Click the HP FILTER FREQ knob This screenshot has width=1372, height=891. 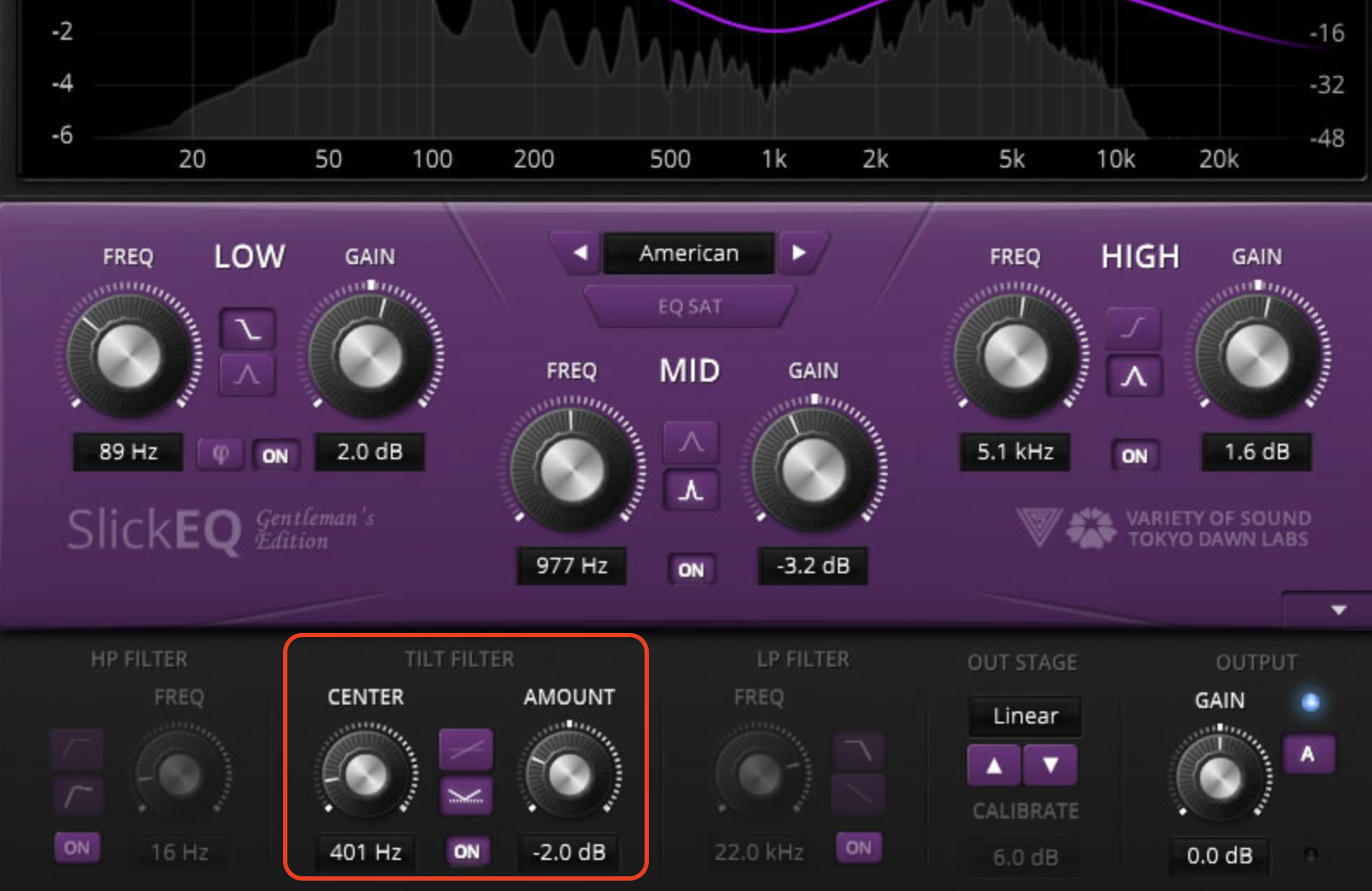pyautogui.click(x=179, y=774)
